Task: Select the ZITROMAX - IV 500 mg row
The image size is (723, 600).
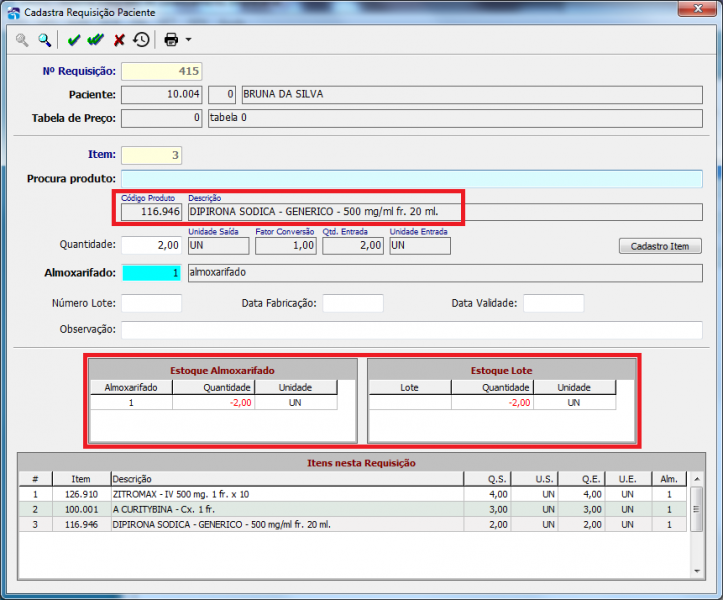Action: coord(353,494)
